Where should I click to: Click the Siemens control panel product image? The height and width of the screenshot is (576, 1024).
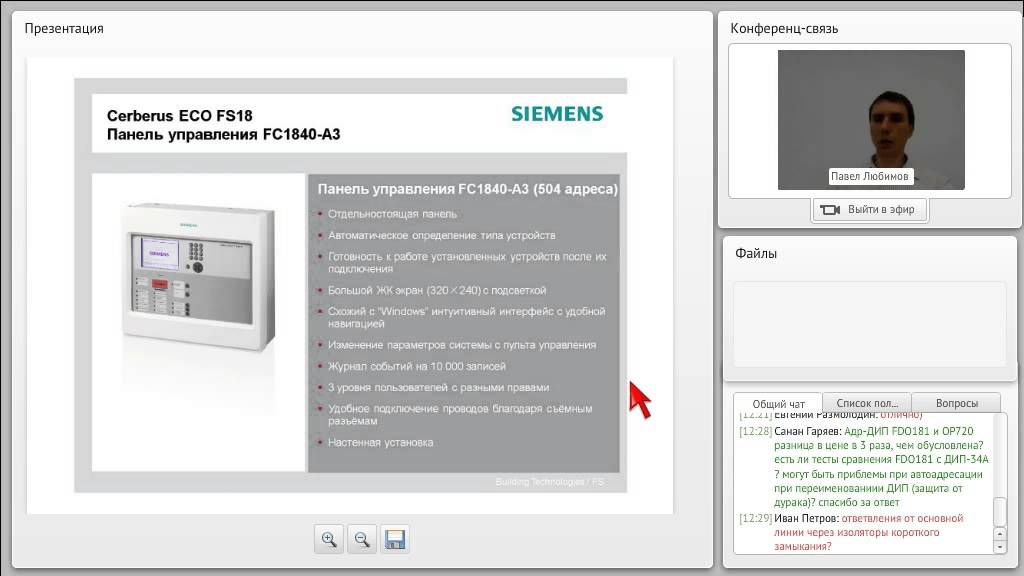click(x=199, y=278)
